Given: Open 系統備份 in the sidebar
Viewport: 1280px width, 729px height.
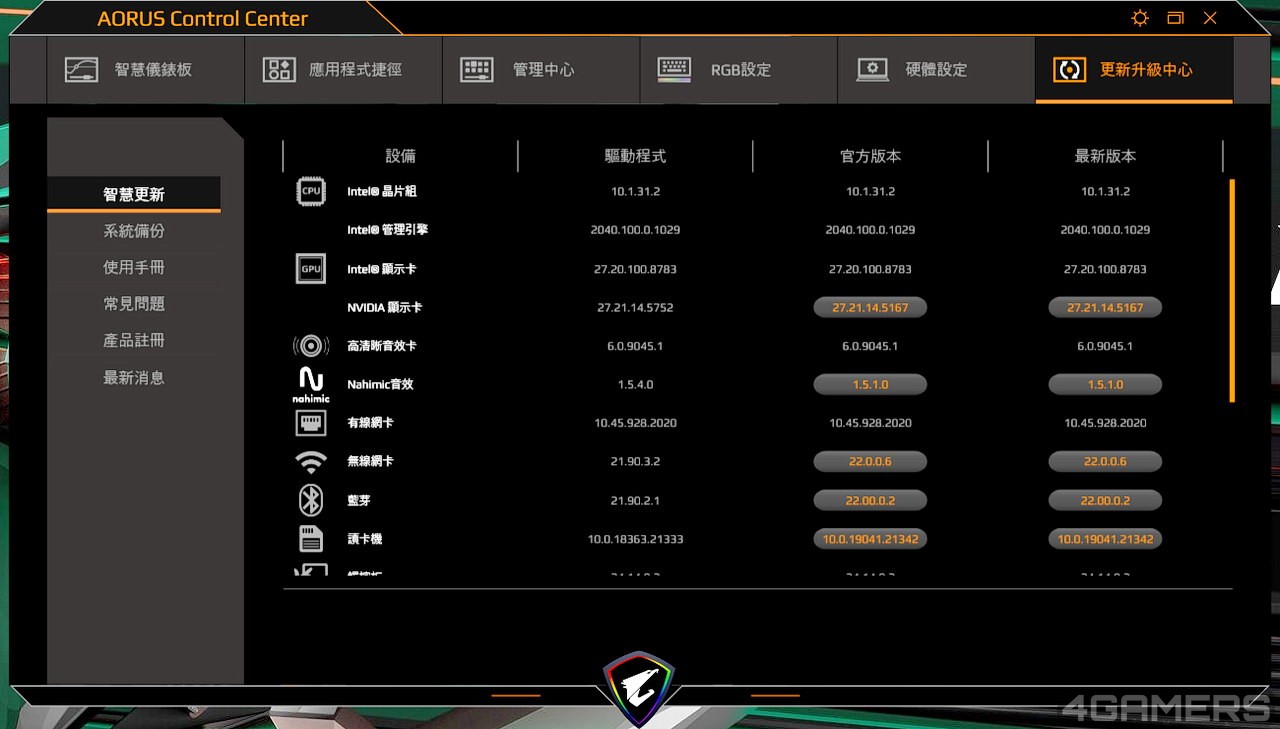Looking at the screenshot, I should click(134, 231).
